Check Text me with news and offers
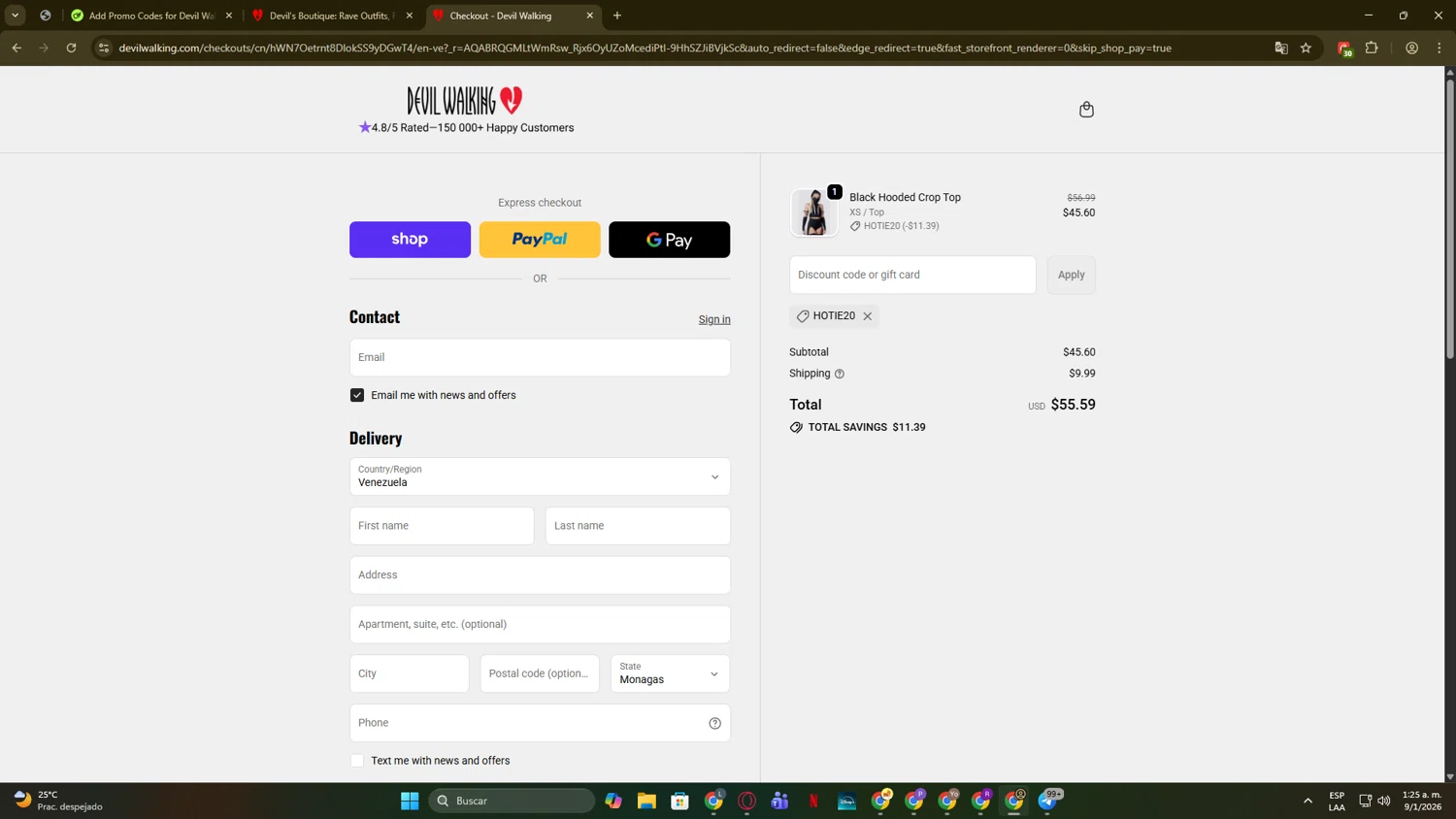Screen dimensions: 1456x819 357,761
